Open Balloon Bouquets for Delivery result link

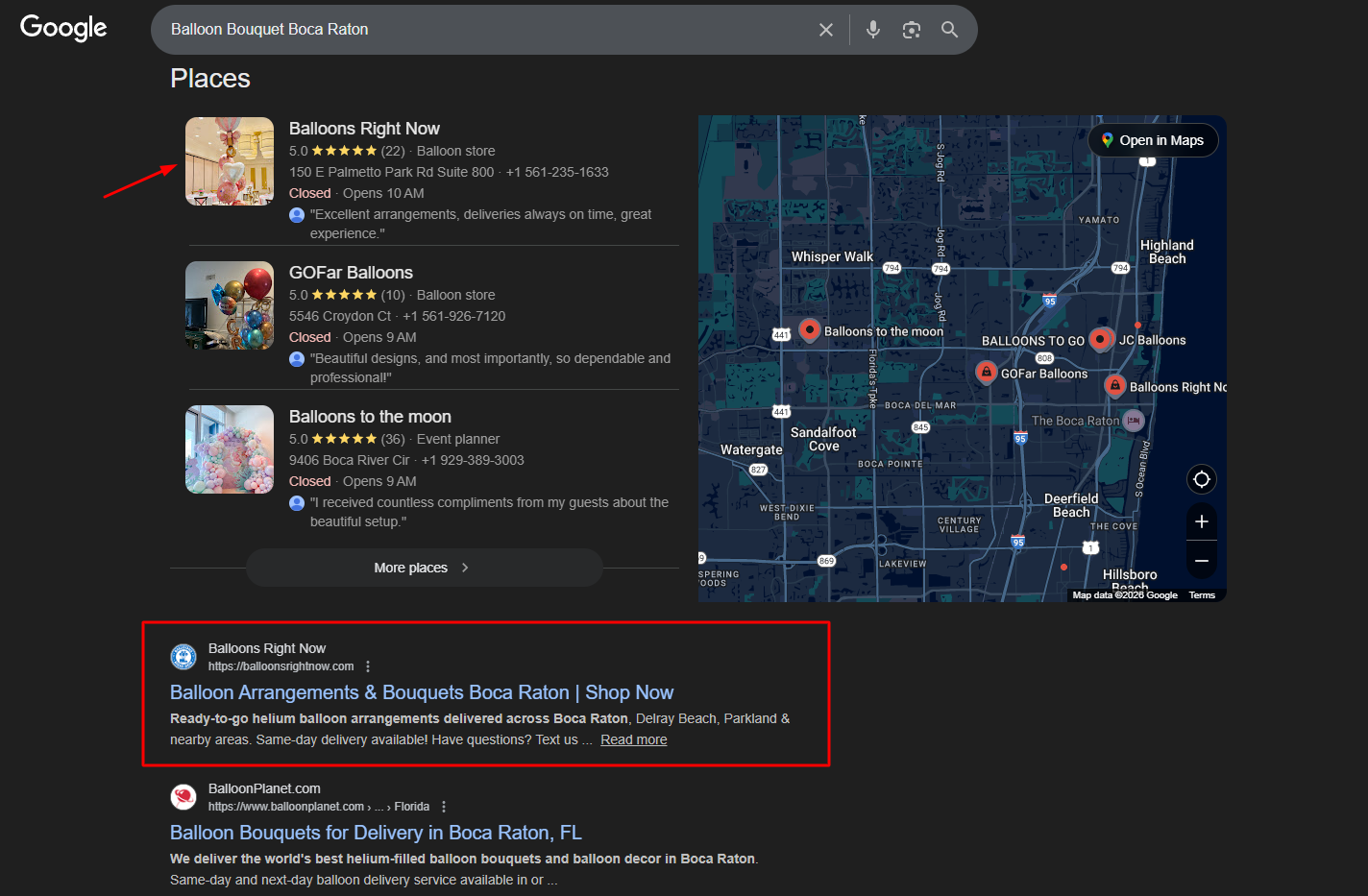pos(376,833)
